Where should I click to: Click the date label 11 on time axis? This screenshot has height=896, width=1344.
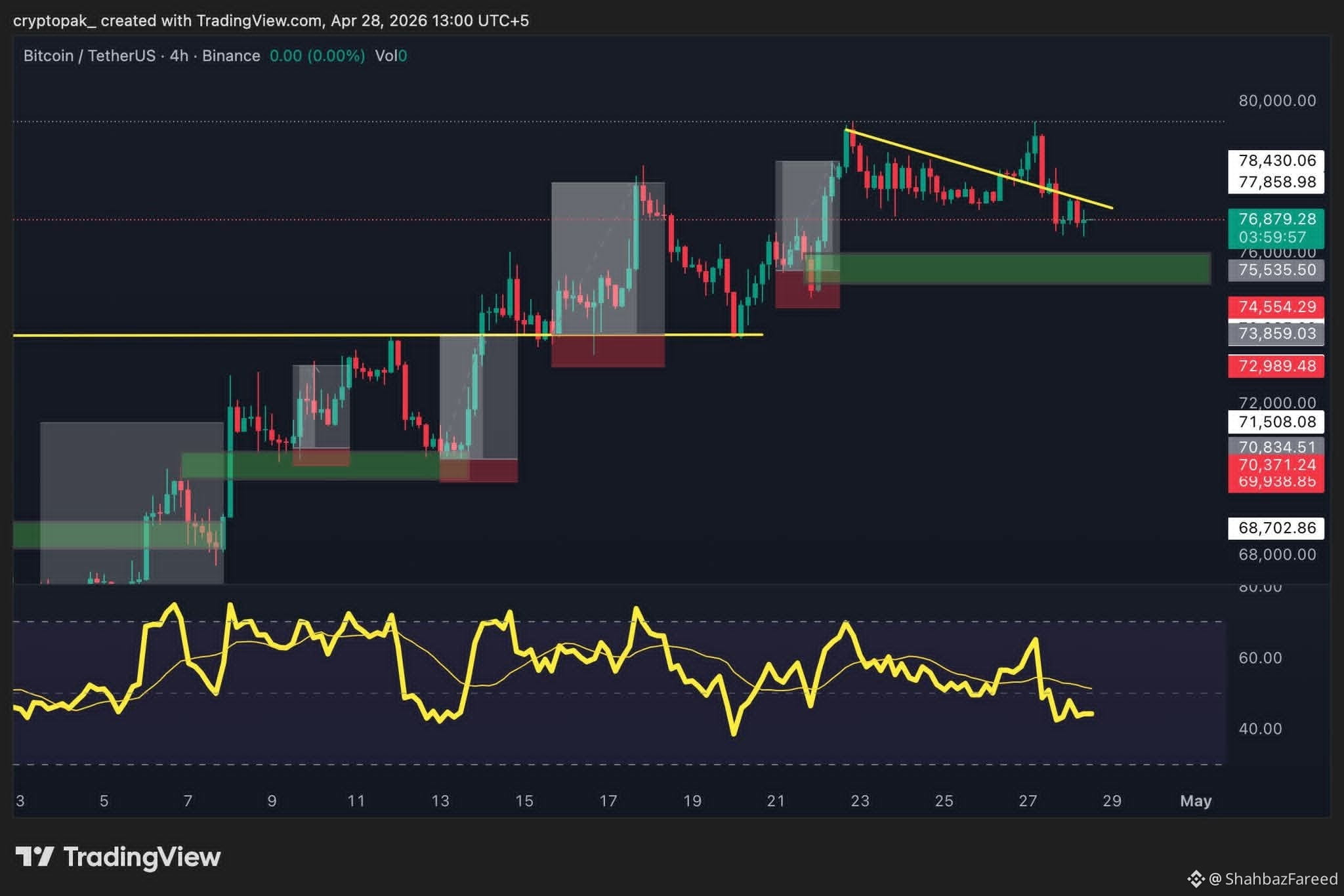click(356, 801)
